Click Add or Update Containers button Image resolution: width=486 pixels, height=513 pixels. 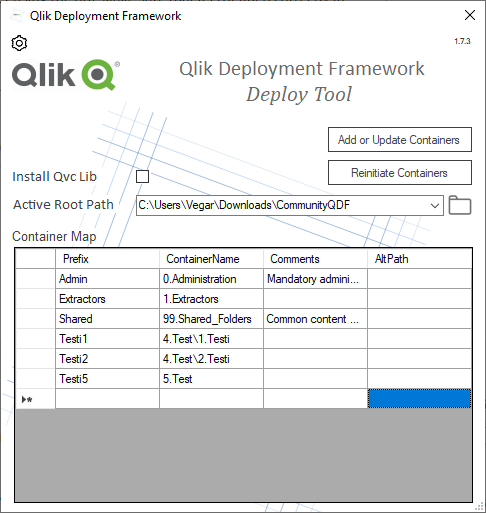pyautogui.click(x=400, y=139)
